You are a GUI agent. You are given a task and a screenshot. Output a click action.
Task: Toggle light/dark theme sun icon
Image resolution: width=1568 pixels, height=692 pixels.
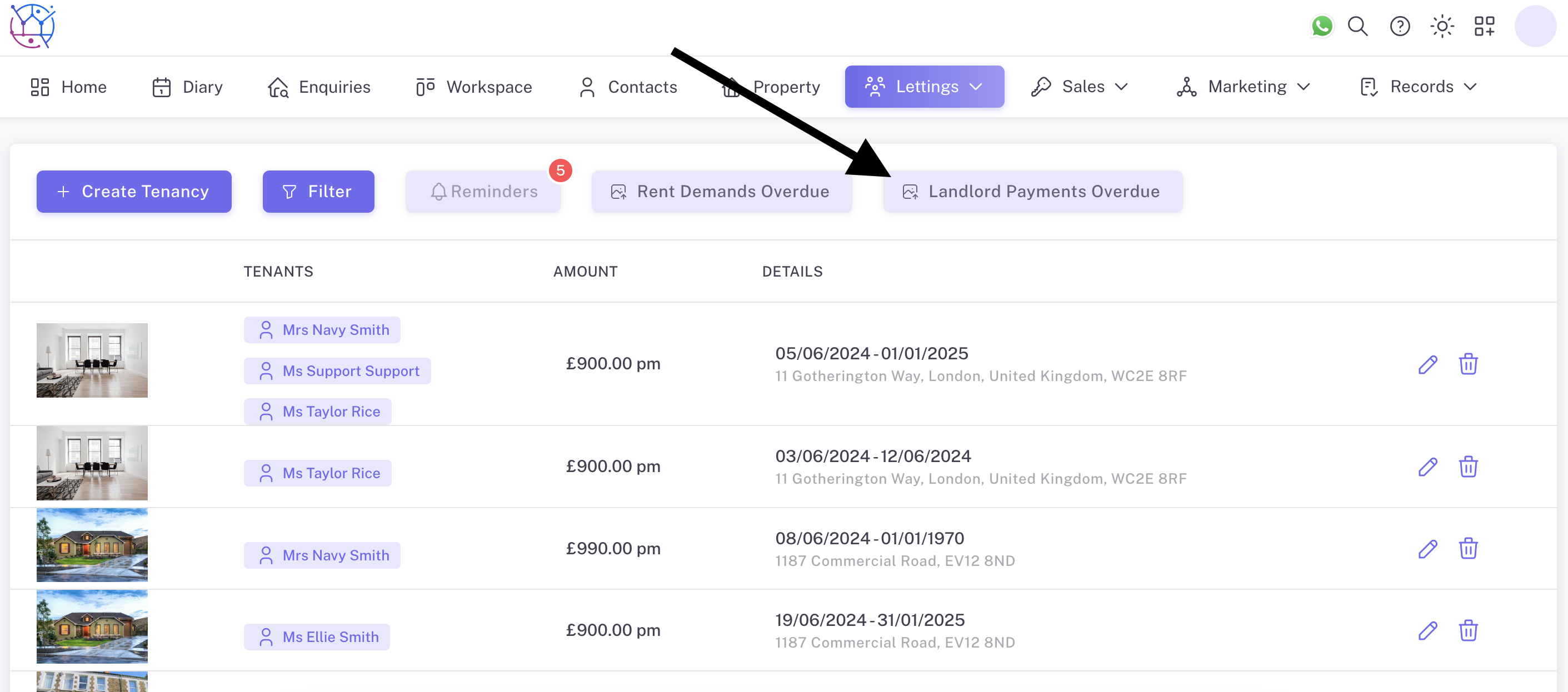[1441, 26]
